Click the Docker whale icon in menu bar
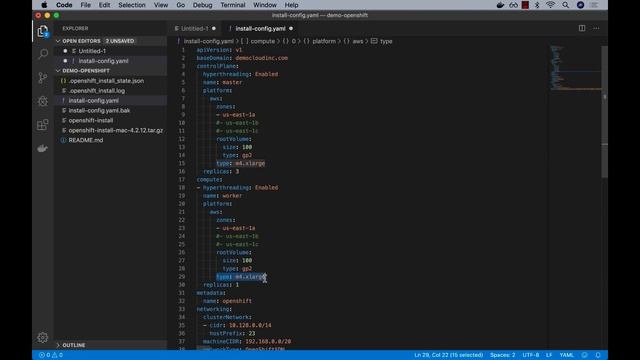The height and width of the screenshot is (360, 640). coord(500,5)
